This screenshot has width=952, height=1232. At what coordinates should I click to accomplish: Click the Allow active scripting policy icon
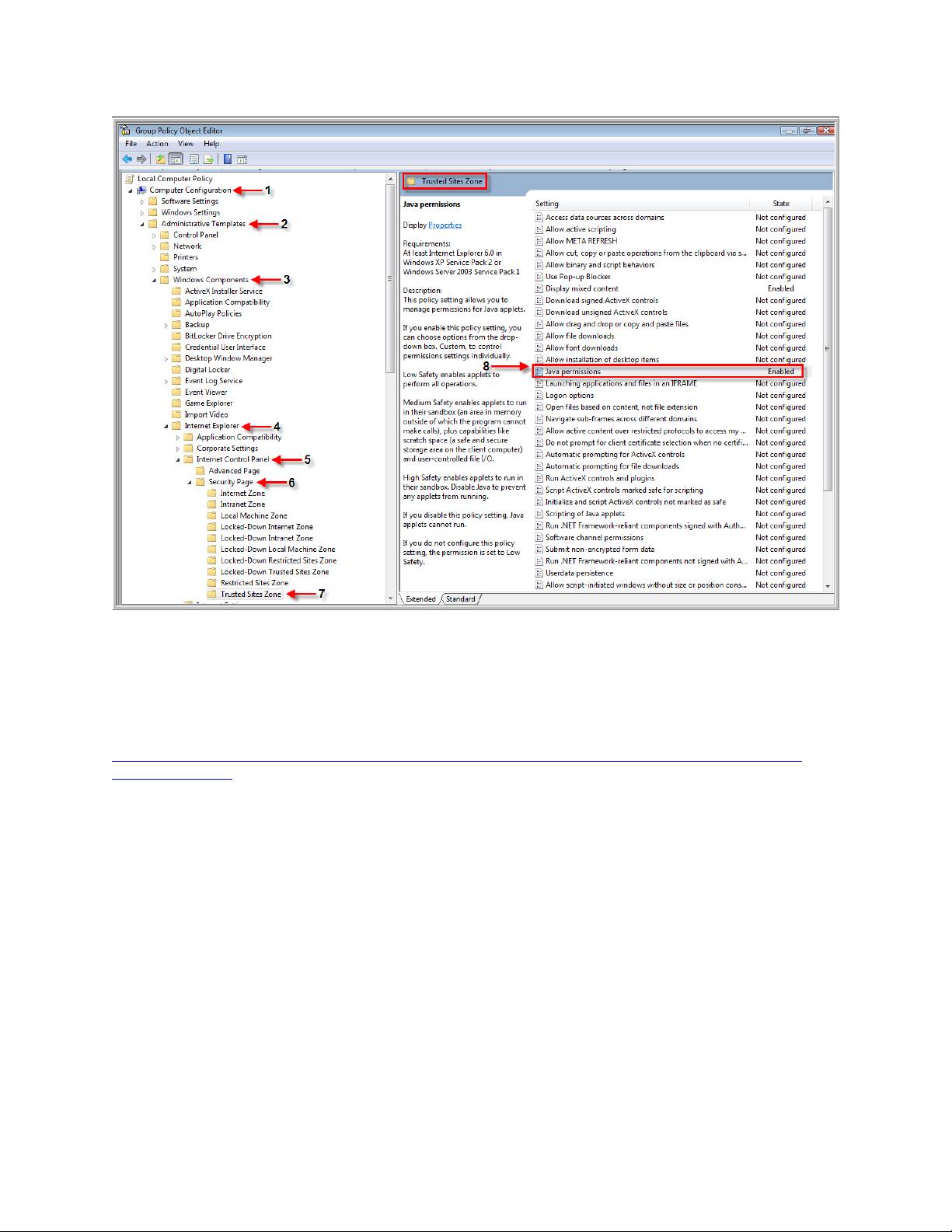[539, 229]
